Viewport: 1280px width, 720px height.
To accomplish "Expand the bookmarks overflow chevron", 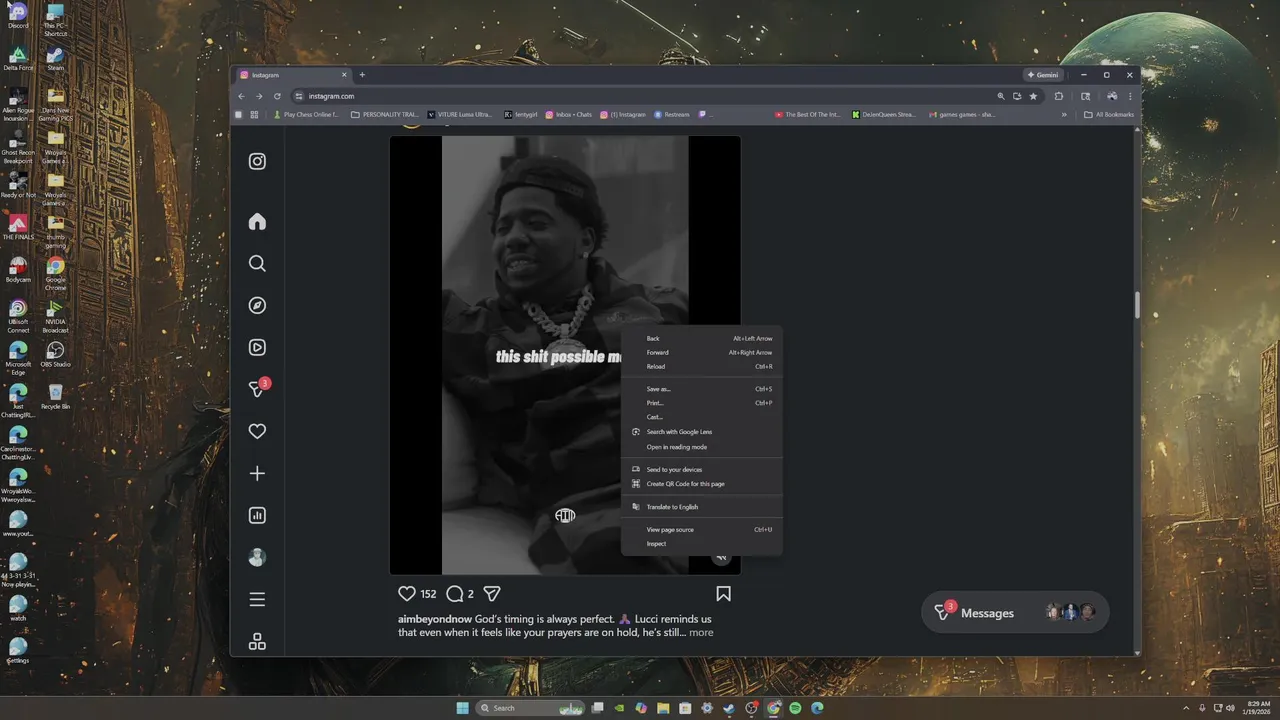I will (x=1064, y=115).
